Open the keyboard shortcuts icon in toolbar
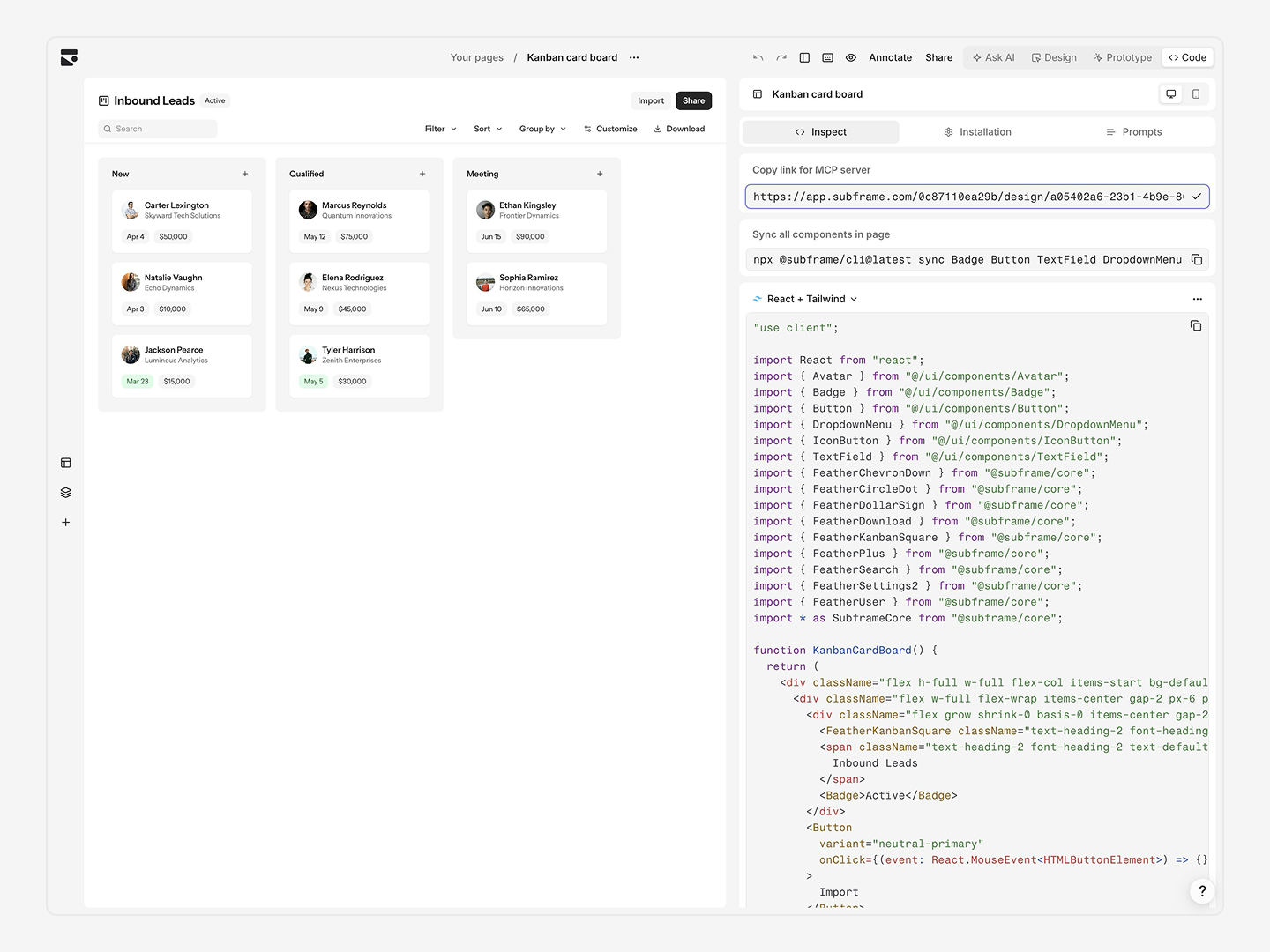Viewport: 1270px width, 952px height. [x=827, y=57]
